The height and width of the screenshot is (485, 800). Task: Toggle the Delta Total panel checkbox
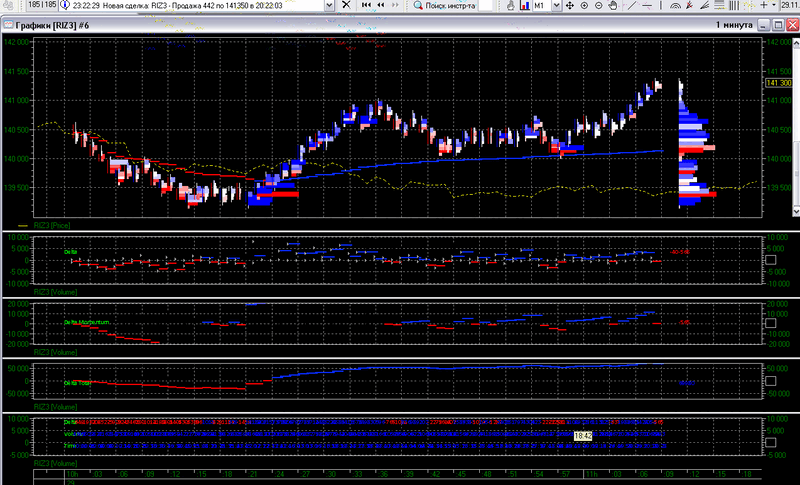tap(770, 382)
